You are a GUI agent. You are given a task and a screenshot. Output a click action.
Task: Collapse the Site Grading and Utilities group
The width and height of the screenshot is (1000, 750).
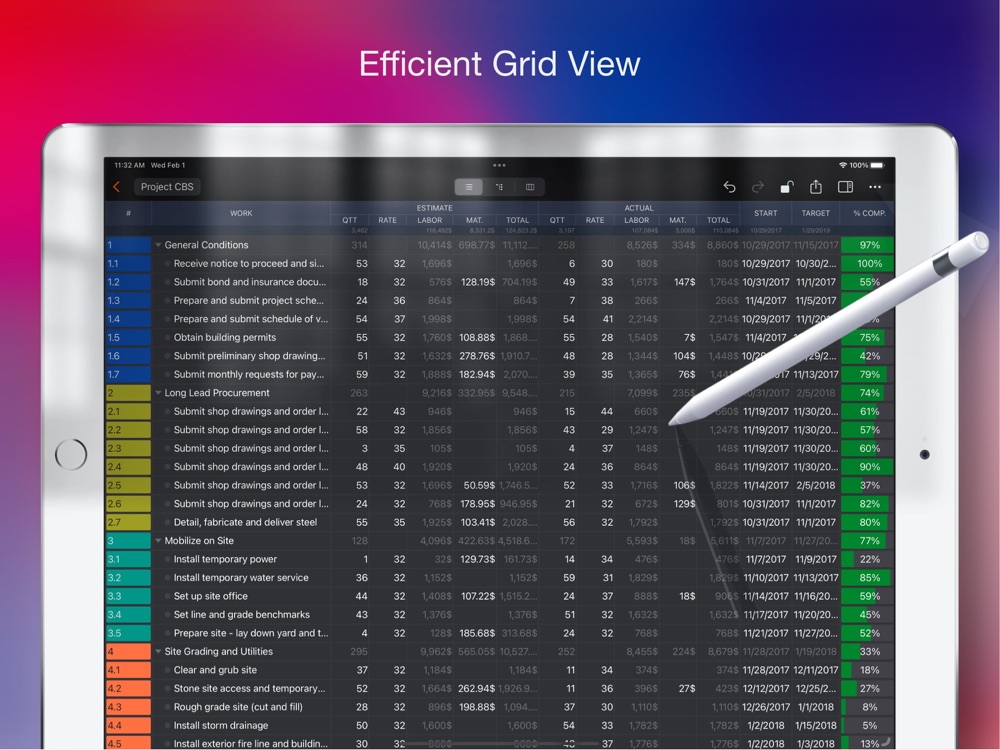158,651
